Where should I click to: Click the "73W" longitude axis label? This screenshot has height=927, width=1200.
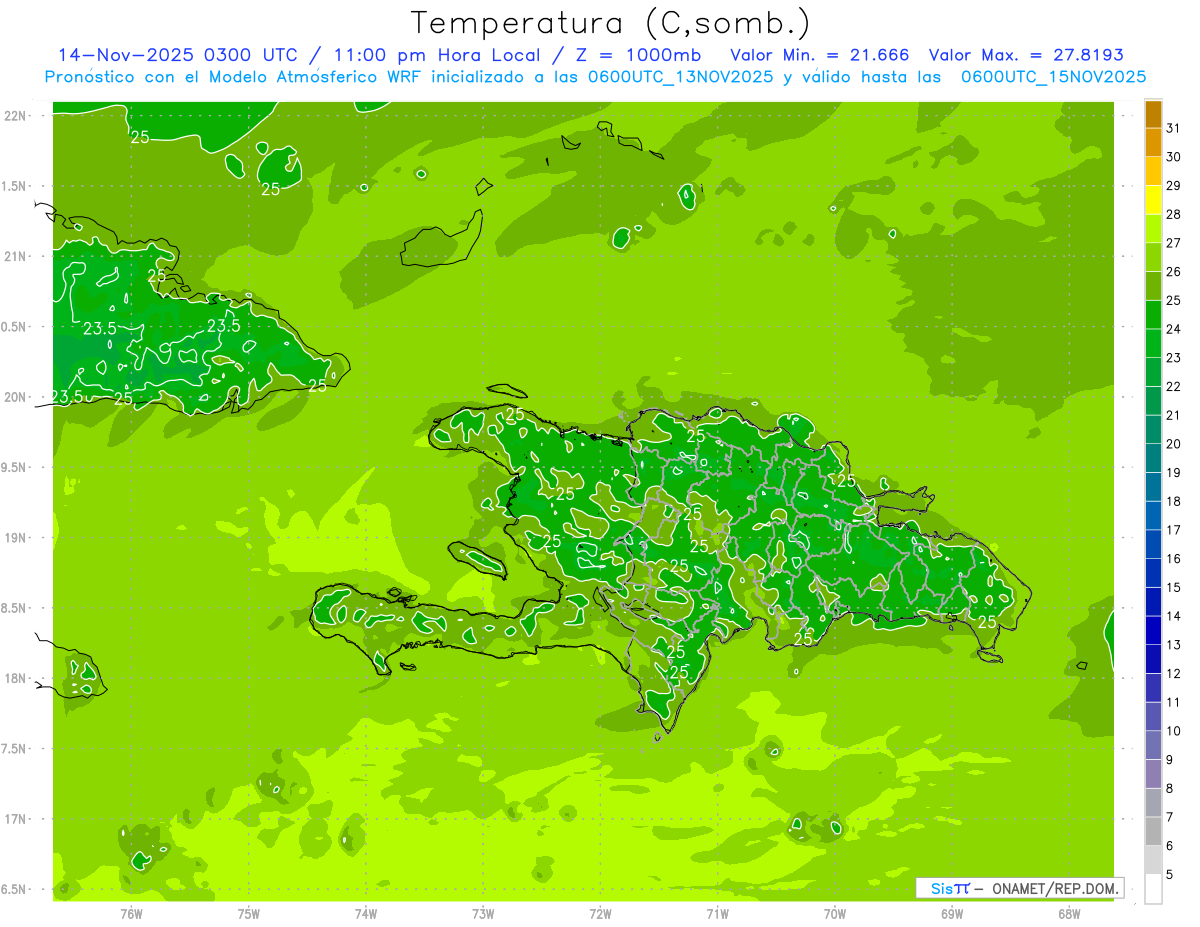[483, 914]
